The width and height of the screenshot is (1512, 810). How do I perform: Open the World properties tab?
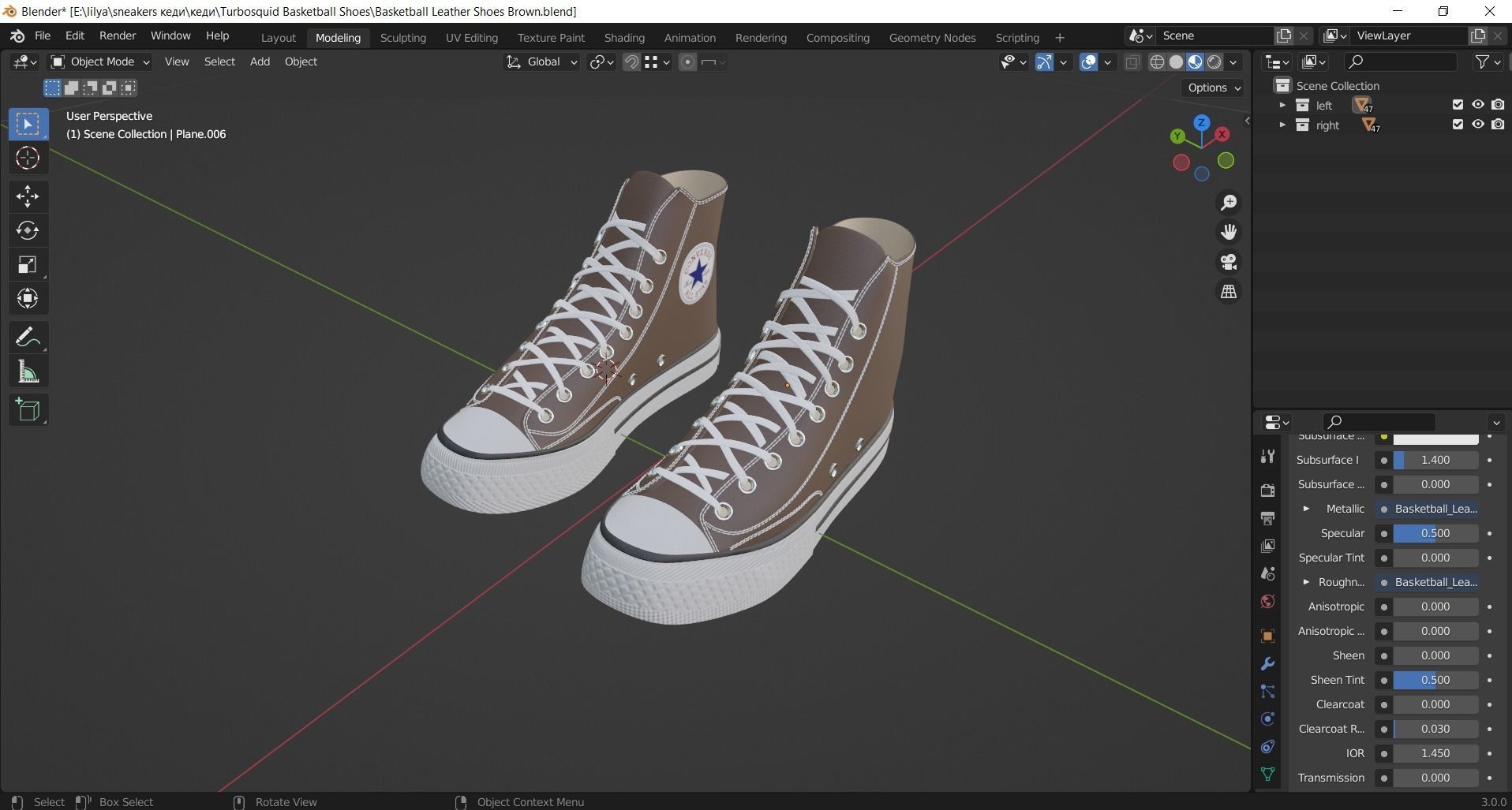point(1267,602)
